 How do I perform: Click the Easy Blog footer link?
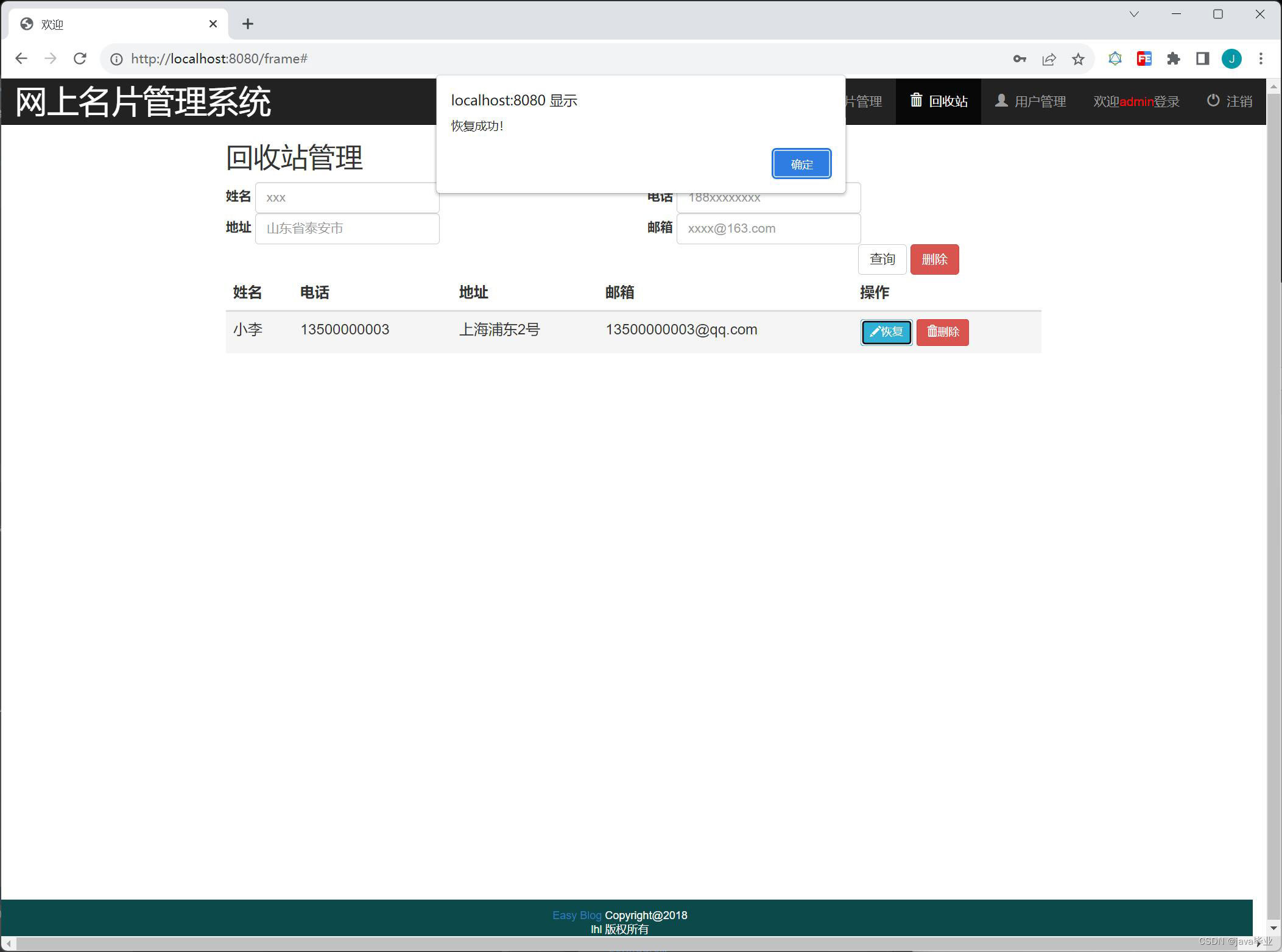coord(577,915)
